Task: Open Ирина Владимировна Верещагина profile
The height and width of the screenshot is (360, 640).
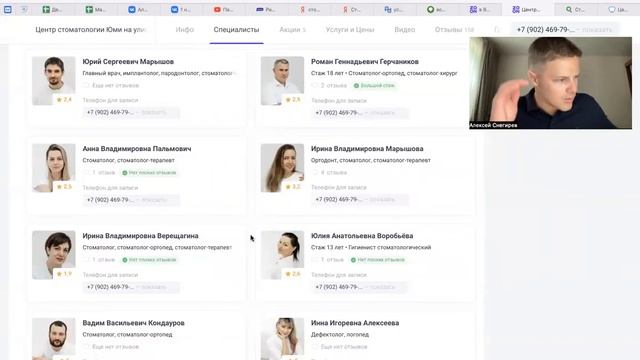Action: [140, 236]
